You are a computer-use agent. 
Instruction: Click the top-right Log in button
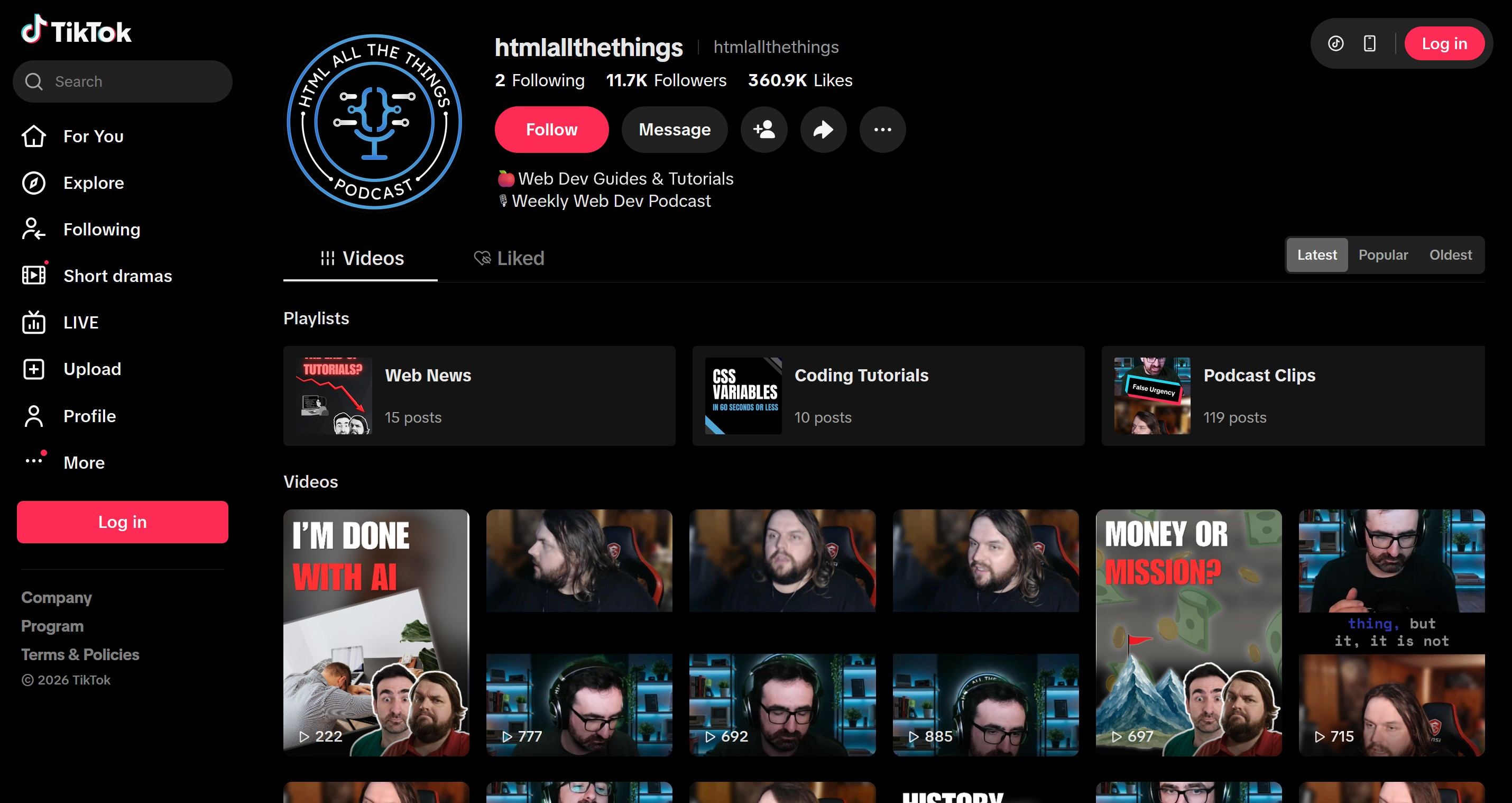pyautogui.click(x=1444, y=43)
